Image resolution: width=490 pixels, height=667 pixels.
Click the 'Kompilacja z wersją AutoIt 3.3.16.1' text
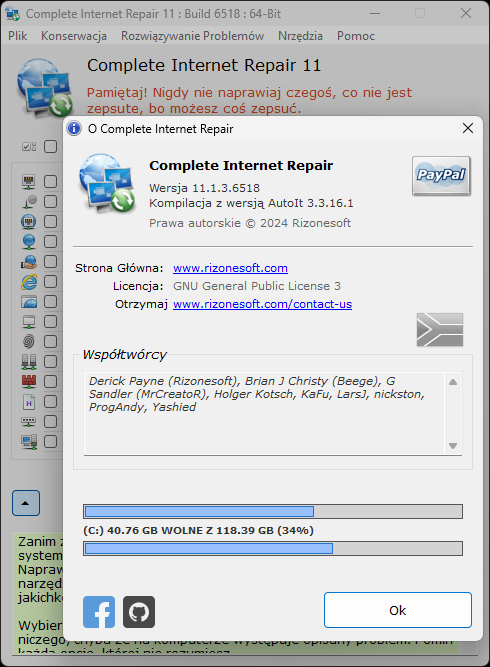[x=251, y=203]
